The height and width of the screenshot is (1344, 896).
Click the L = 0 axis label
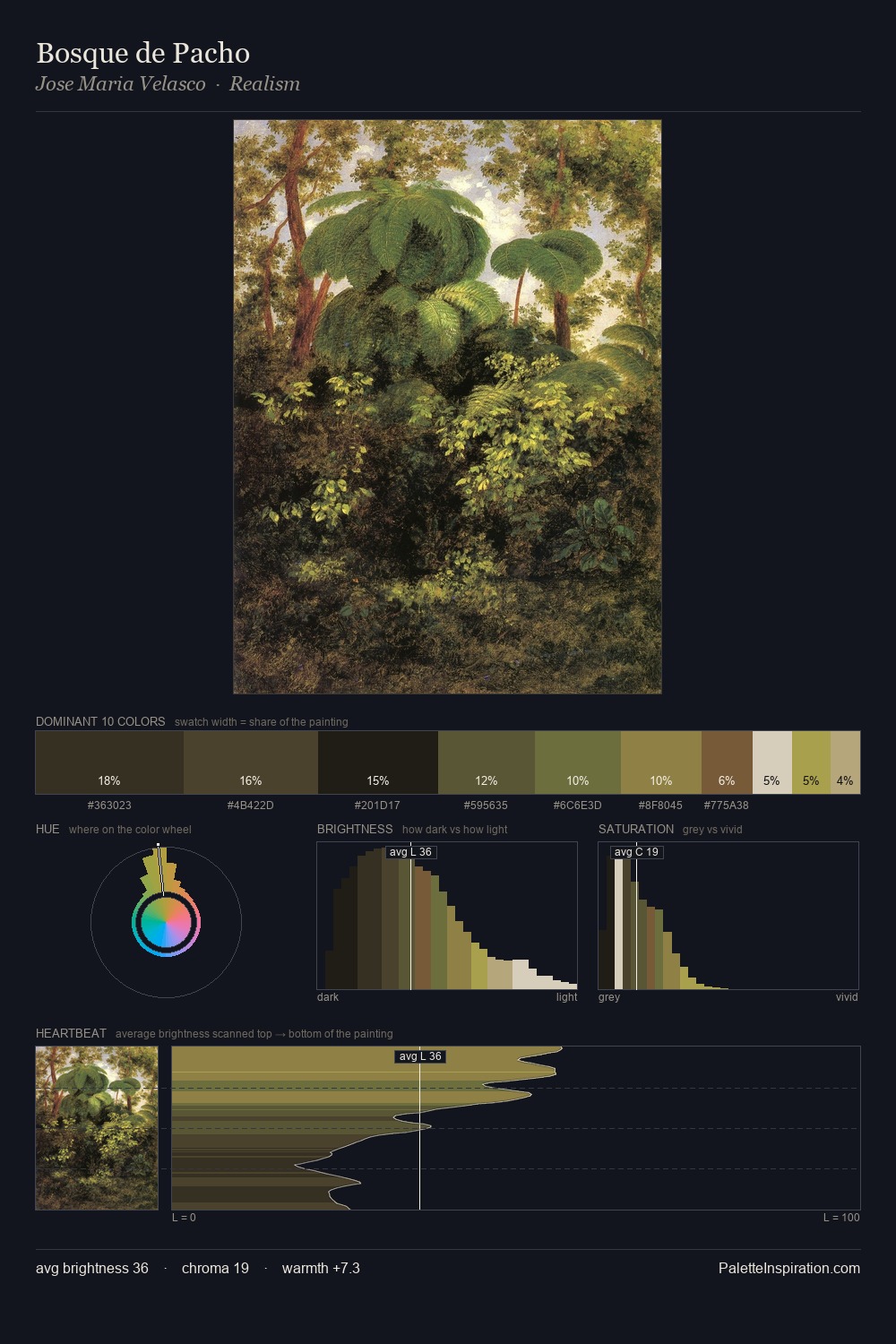[184, 1218]
